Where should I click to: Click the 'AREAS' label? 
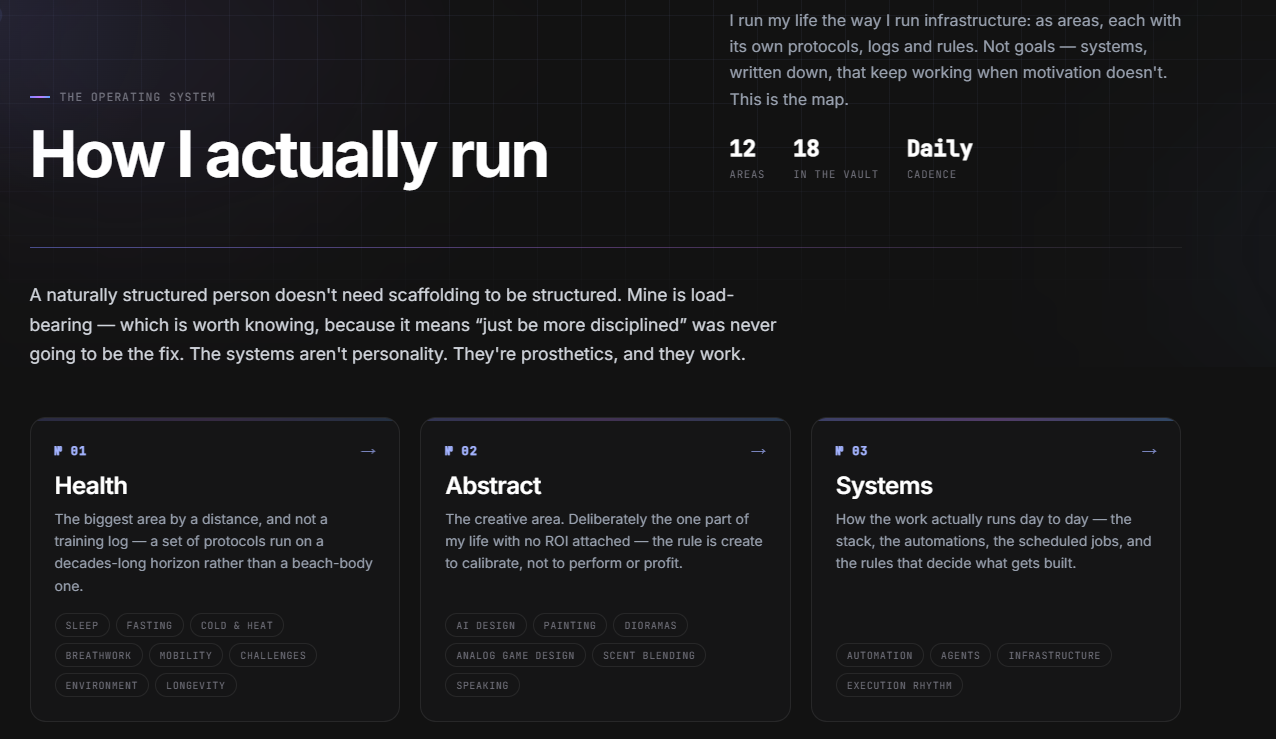click(747, 174)
